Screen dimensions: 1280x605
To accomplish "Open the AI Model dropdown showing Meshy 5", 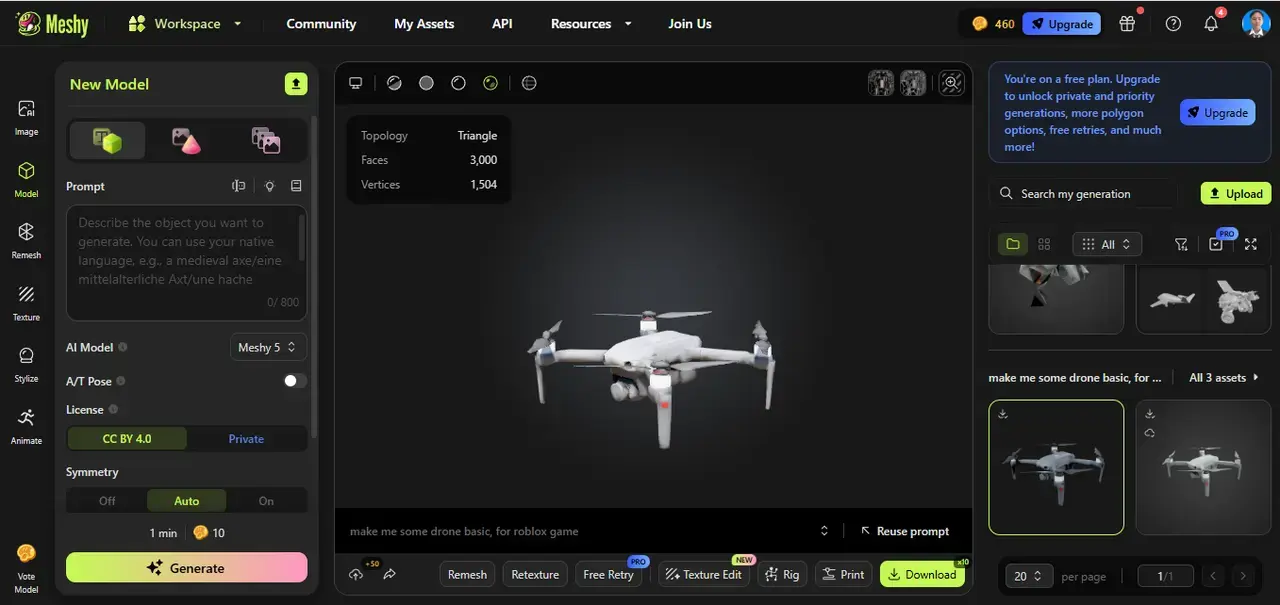I will coord(267,347).
